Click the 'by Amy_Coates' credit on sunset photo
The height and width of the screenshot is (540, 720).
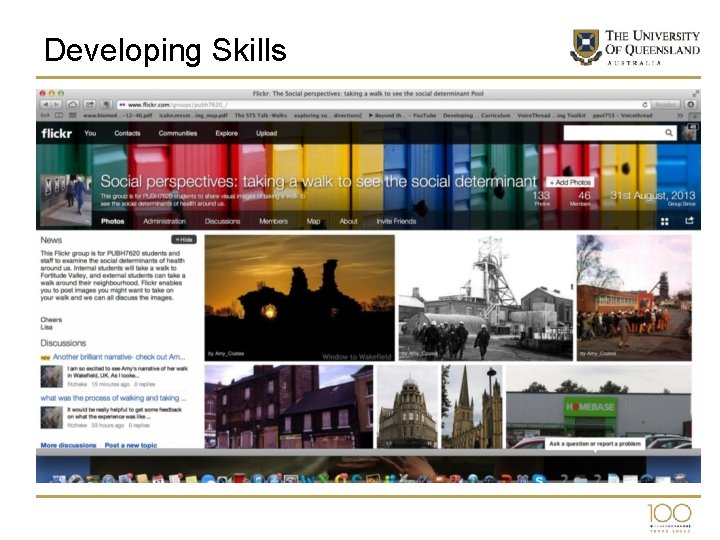[x=226, y=354]
